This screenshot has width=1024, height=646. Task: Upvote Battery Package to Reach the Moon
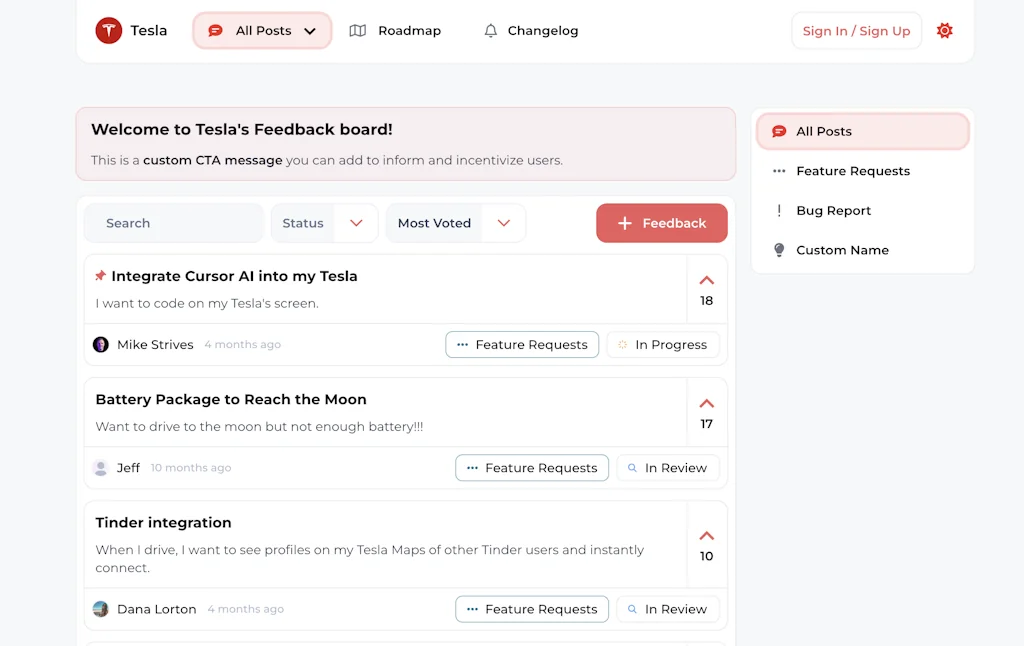click(706, 404)
